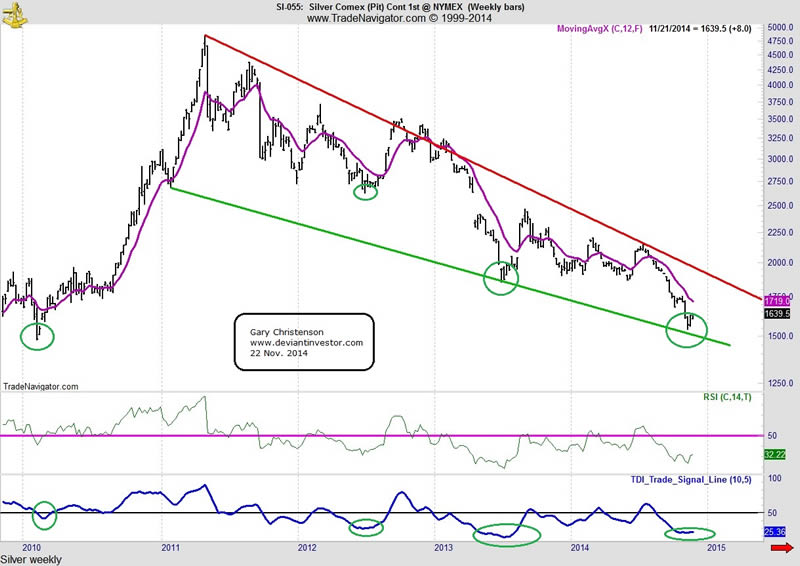The width and height of the screenshot is (800, 566).
Task: Select the RSI (C,14,T) indicator label
Action: 727,397
